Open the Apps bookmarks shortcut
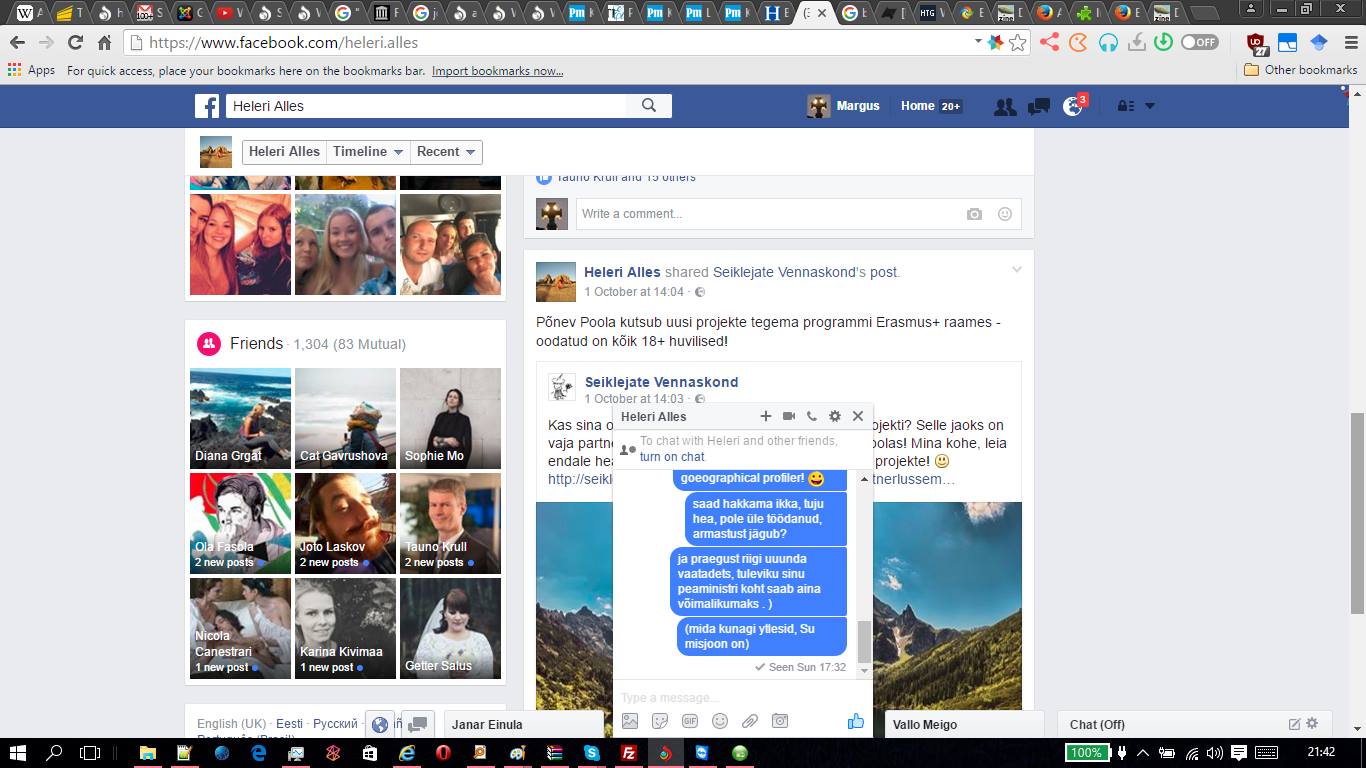The width and height of the screenshot is (1366, 768). pos(31,70)
